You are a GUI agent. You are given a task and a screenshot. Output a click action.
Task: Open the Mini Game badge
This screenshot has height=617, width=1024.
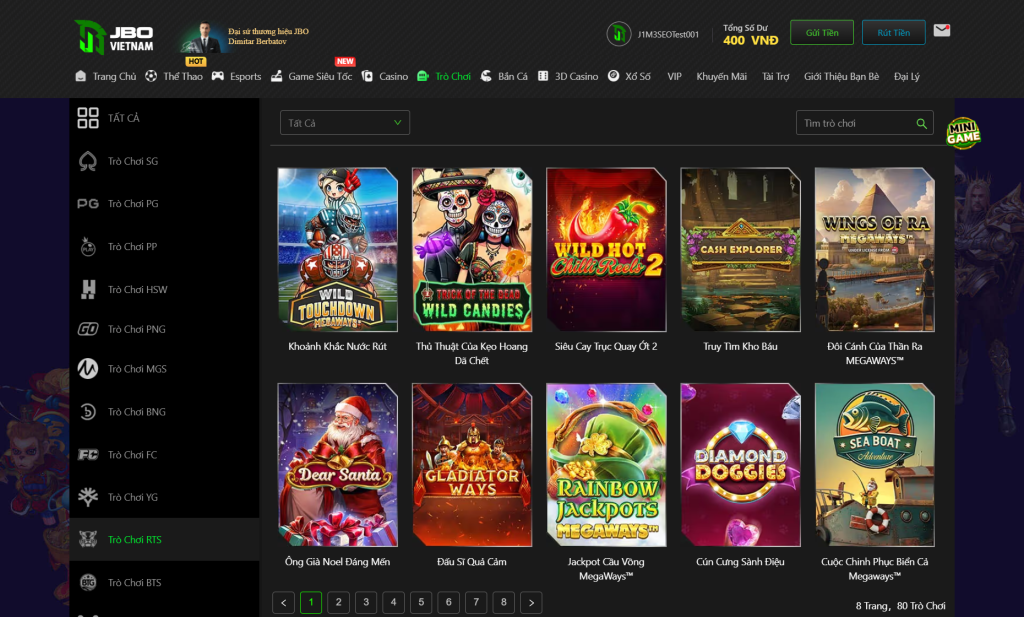pyautogui.click(x=963, y=133)
